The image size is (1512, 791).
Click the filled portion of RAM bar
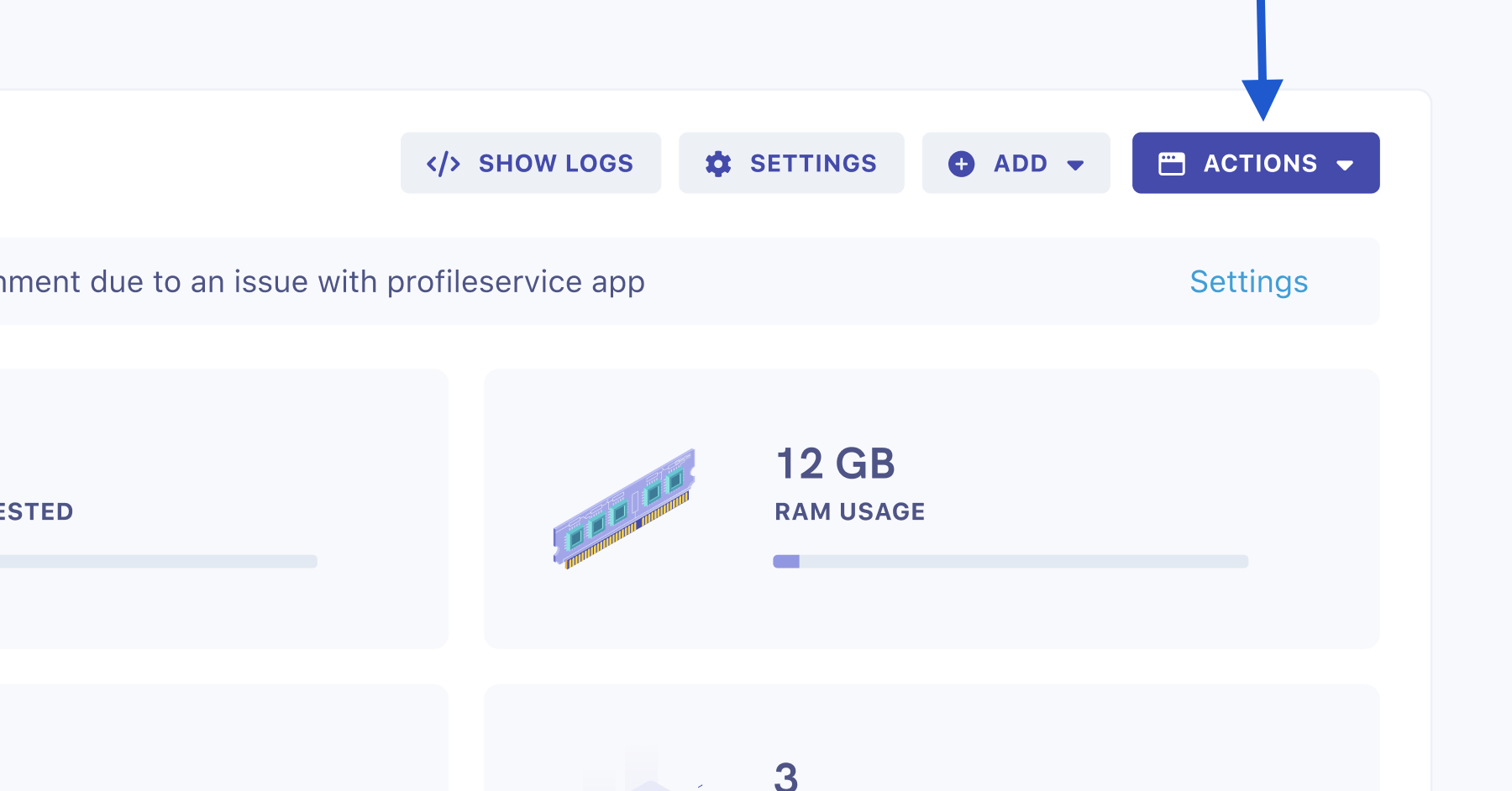pos(786,561)
